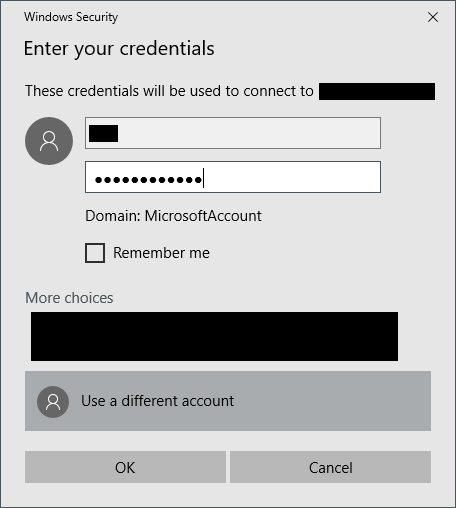
Task: Click the Use a different account label text
Action: [158, 401]
